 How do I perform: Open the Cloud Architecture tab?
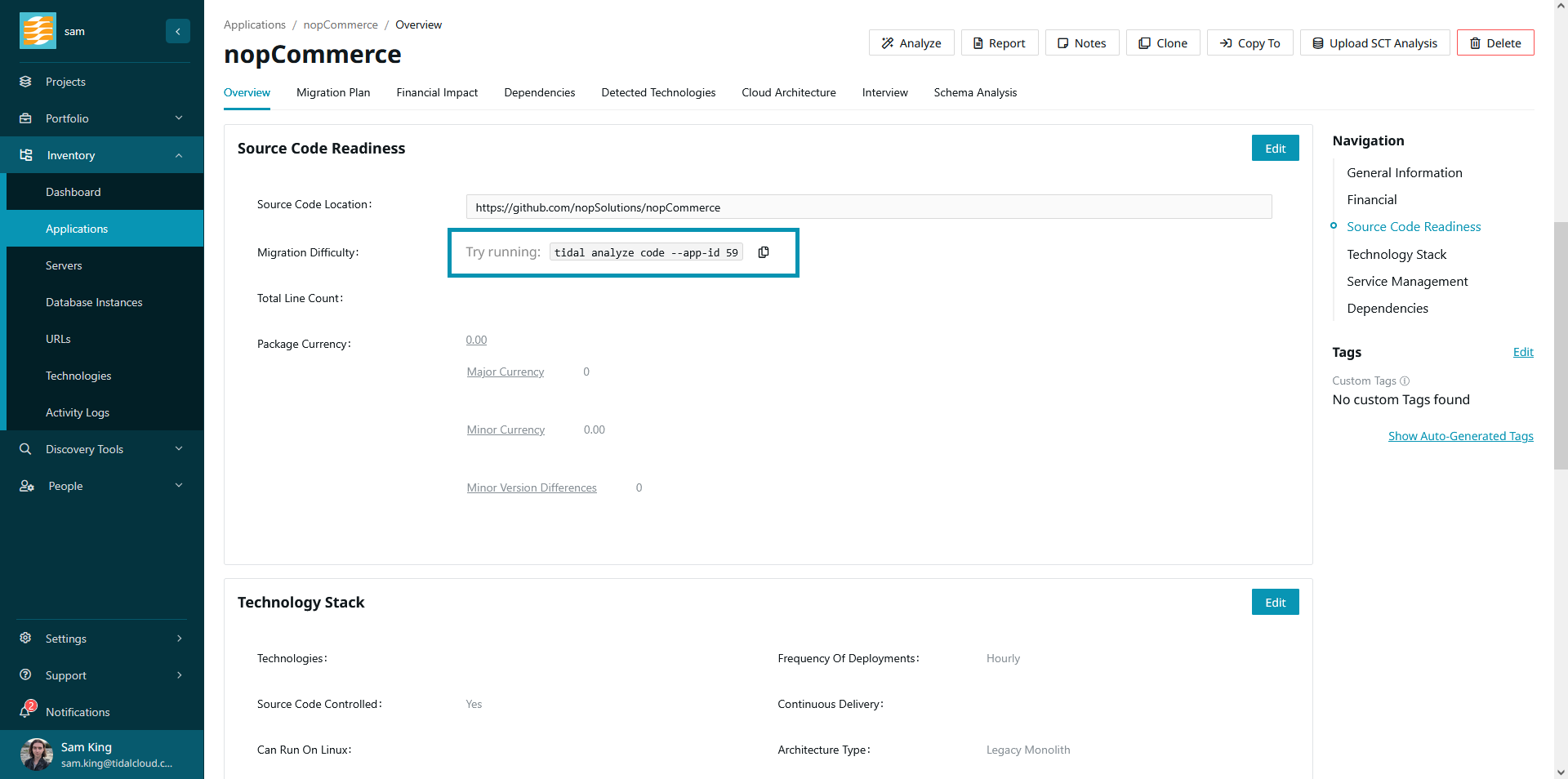788,92
